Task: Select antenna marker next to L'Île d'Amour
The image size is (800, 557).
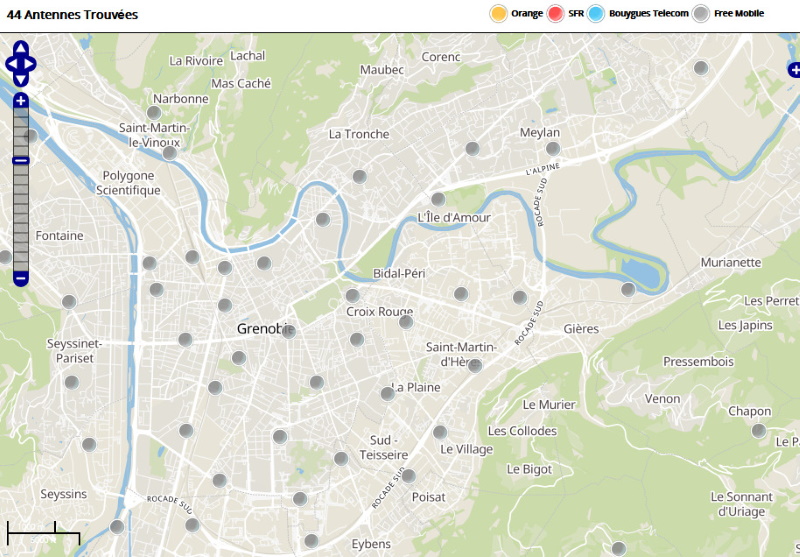Action: coord(438,199)
